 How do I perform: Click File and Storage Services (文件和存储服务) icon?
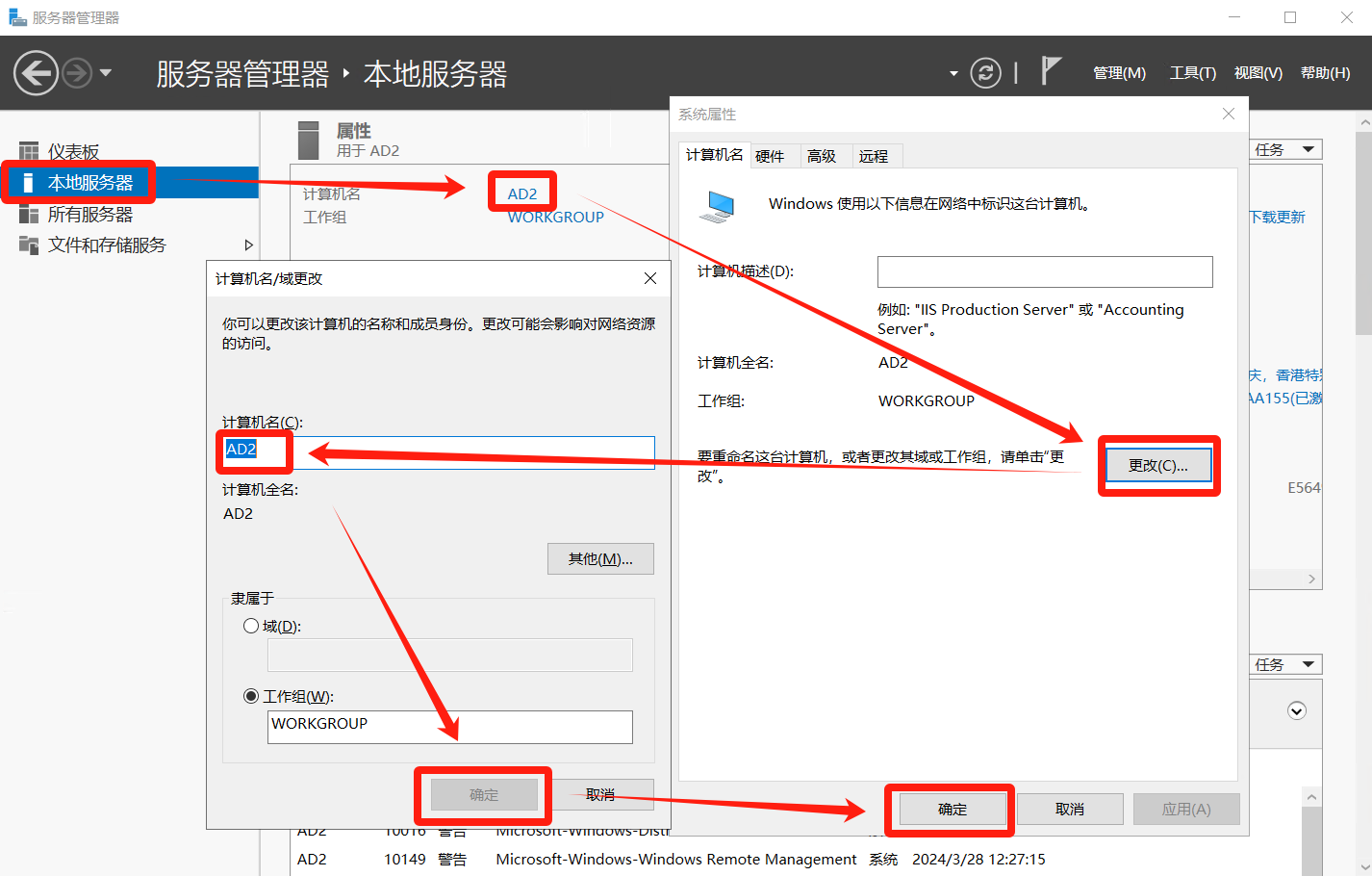pos(29,245)
